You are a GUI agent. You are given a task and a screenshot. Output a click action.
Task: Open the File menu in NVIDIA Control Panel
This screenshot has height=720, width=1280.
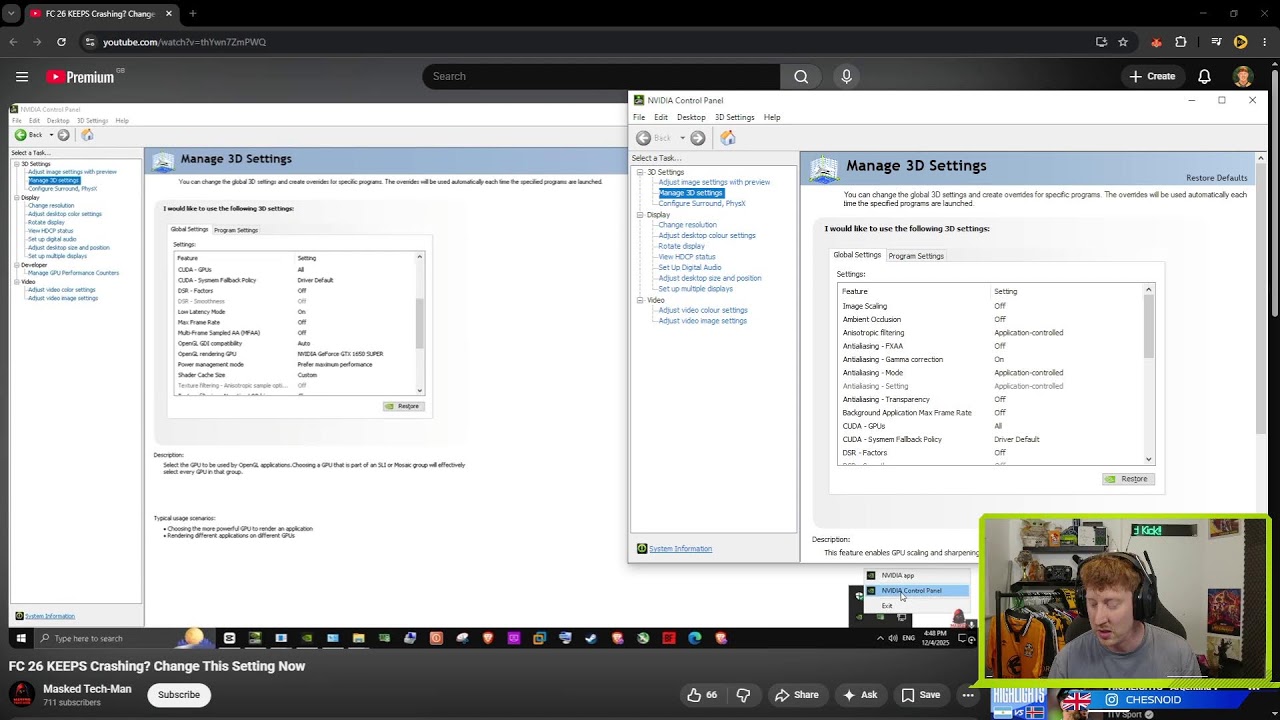(639, 117)
